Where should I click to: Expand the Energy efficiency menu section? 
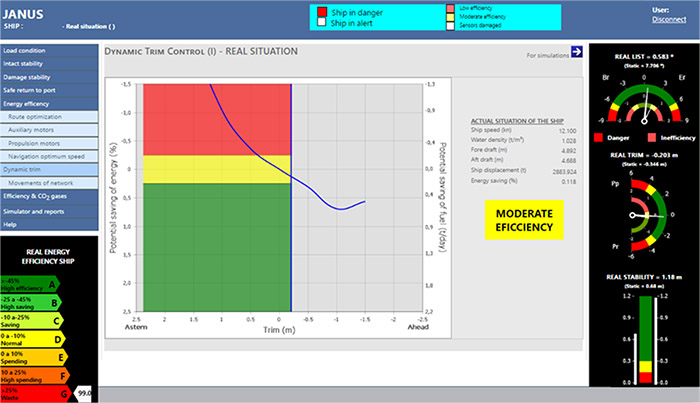pos(50,103)
